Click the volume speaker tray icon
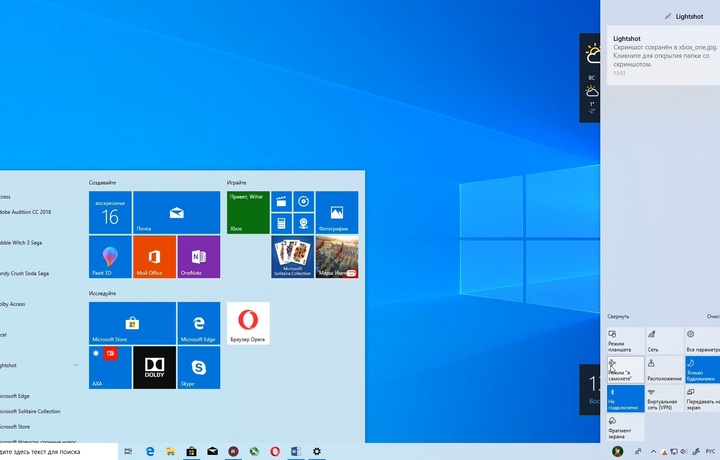 [x=684, y=452]
